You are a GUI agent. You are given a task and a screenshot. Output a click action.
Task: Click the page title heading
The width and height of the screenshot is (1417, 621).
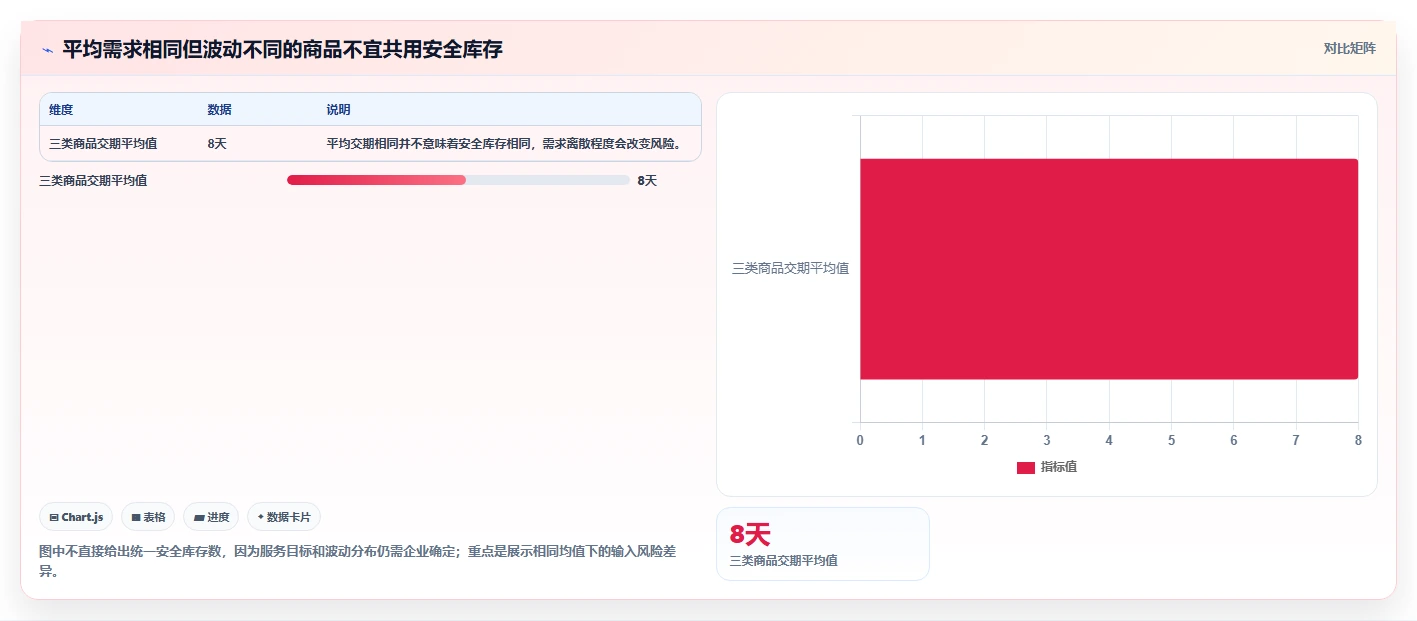click(282, 49)
